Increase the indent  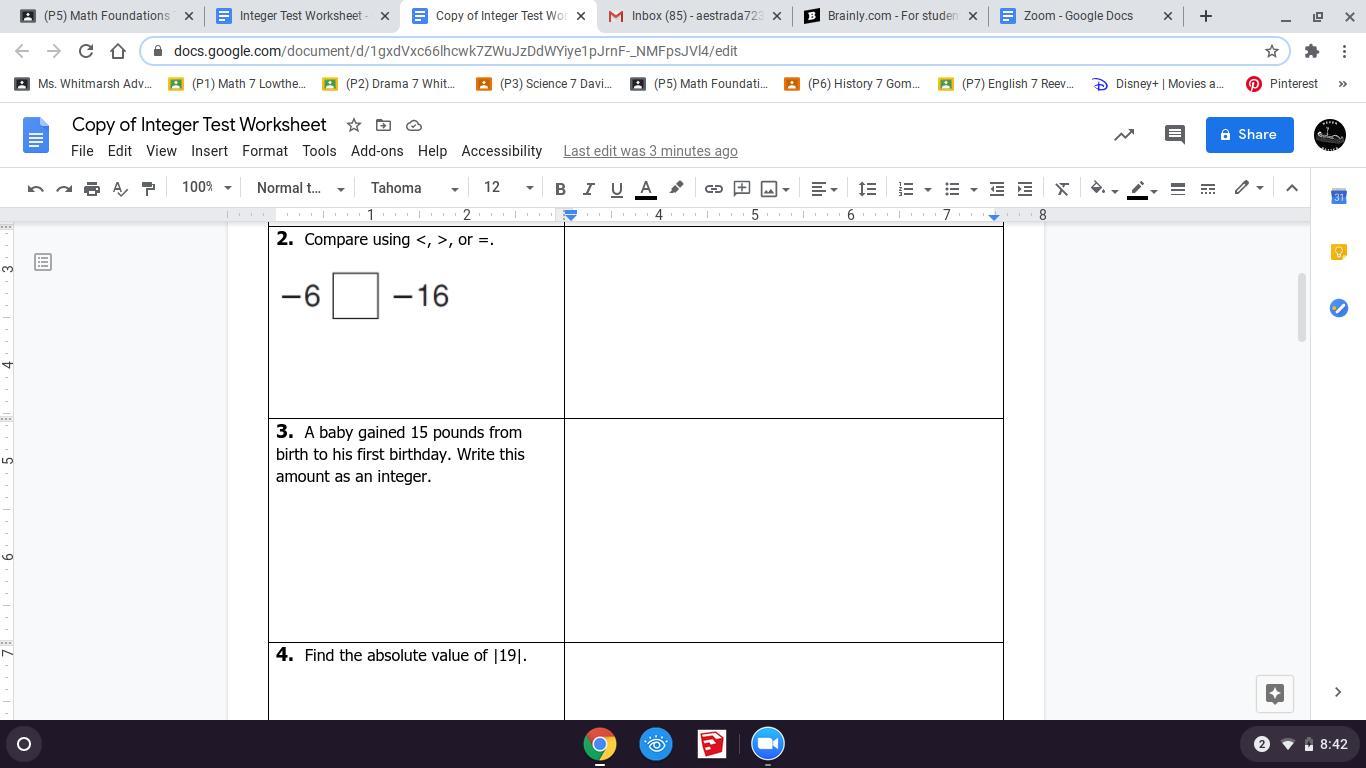tap(1025, 188)
